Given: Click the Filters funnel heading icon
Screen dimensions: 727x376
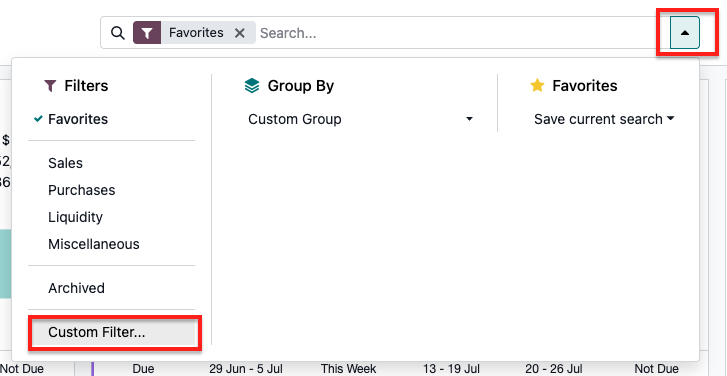Looking at the screenshot, I should pyautogui.click(x=50, y=86).
